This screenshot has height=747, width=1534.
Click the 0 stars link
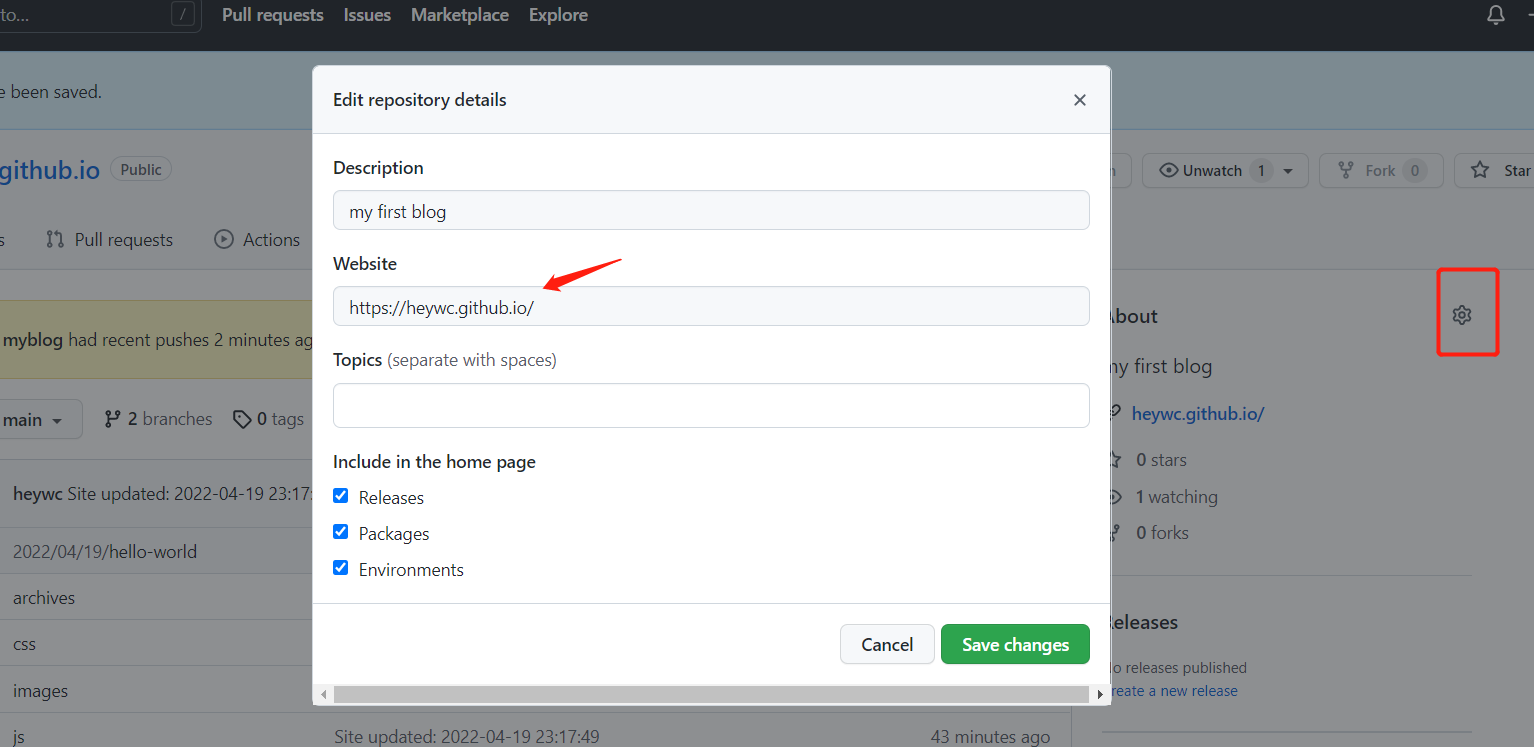[x=1161, y=460]
